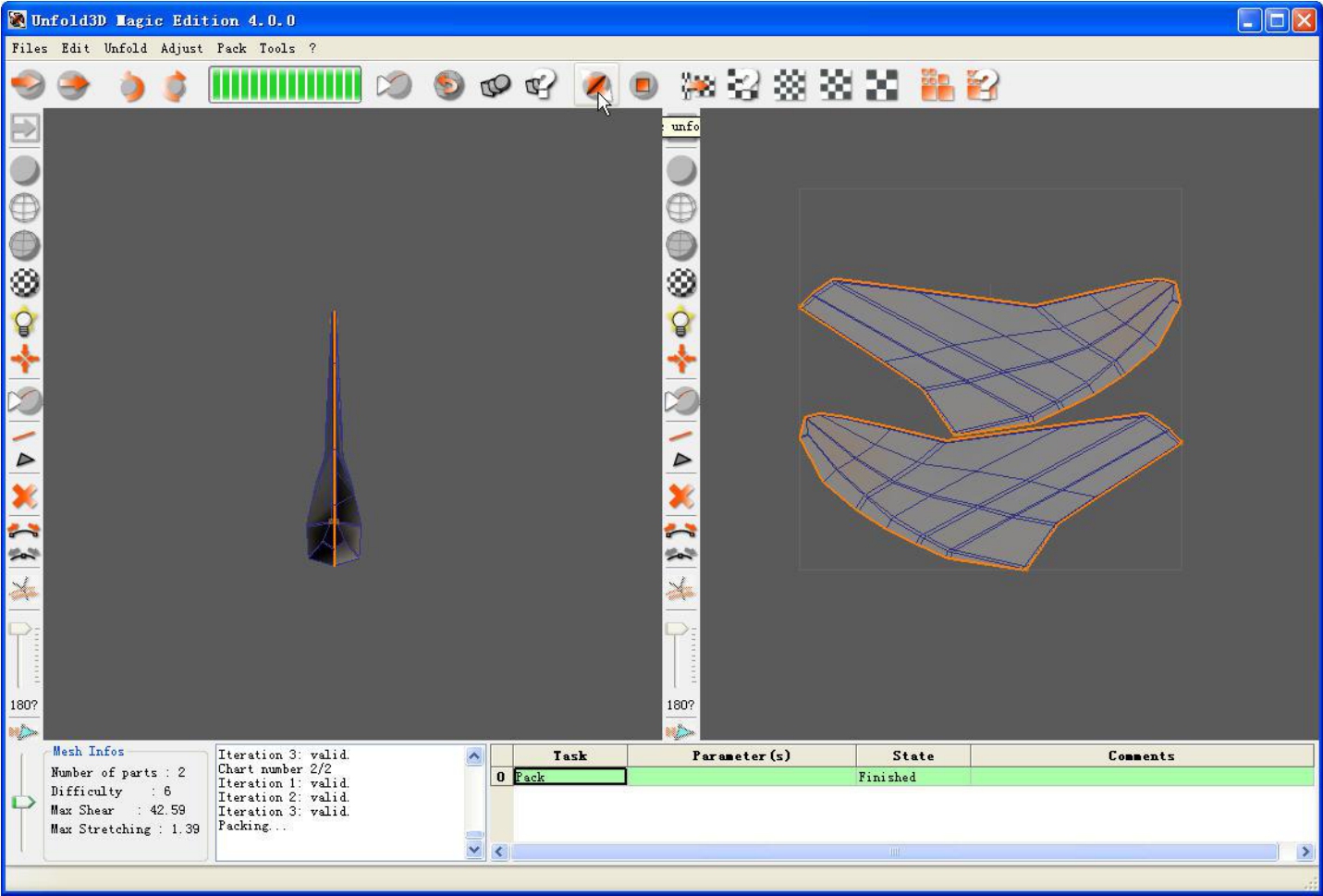Enable shaded wireframe sphere mode in 3D view sidebar
Image resolution: width=1323 pixels, height=896 pixels.
[x=25, y=245]
